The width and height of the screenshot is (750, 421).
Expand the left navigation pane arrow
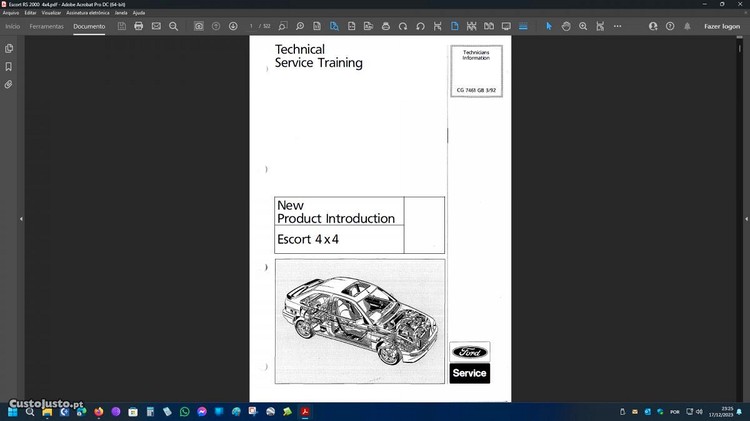click(21, 219)
